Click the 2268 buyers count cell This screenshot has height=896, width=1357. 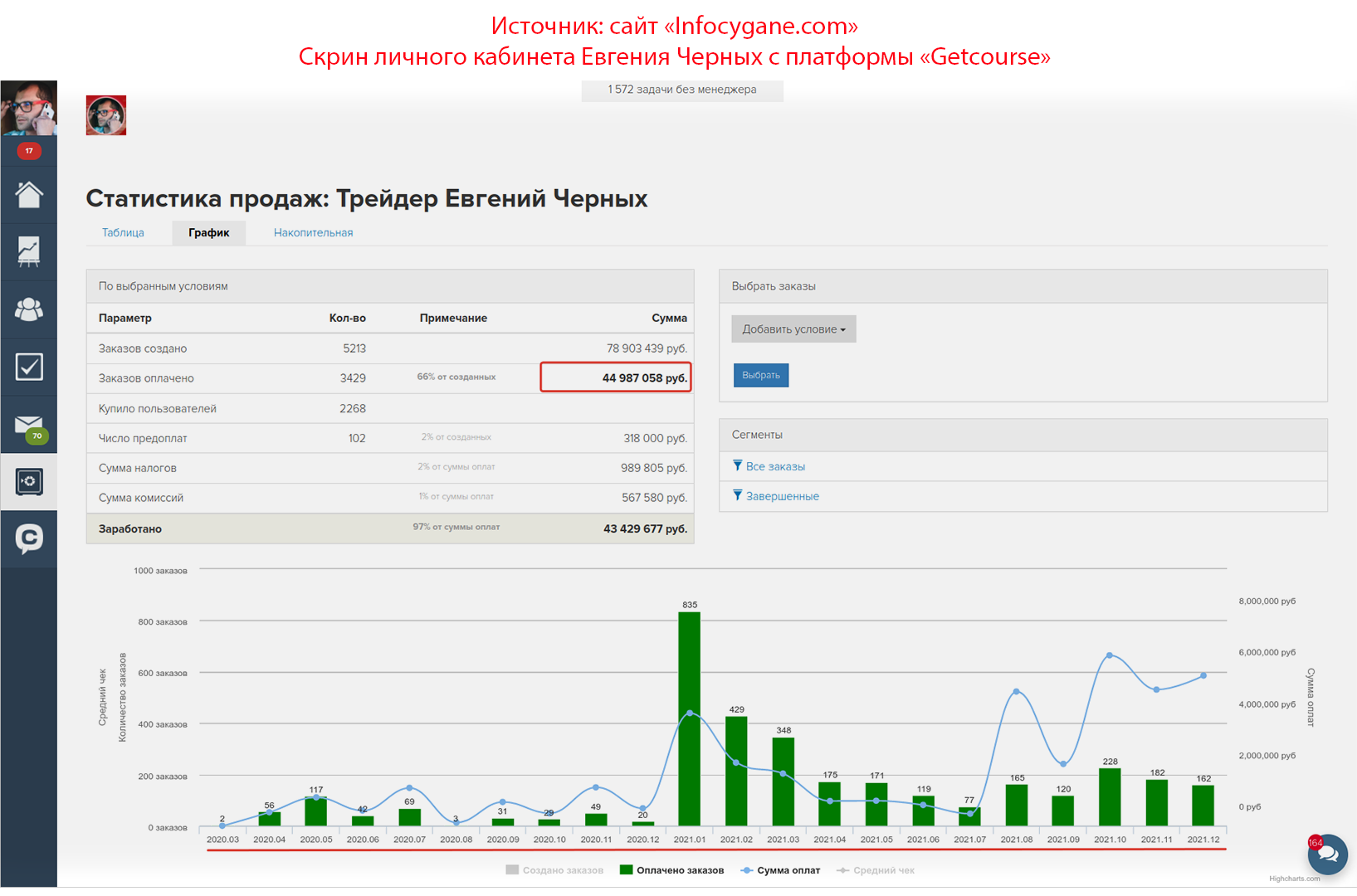353,408
